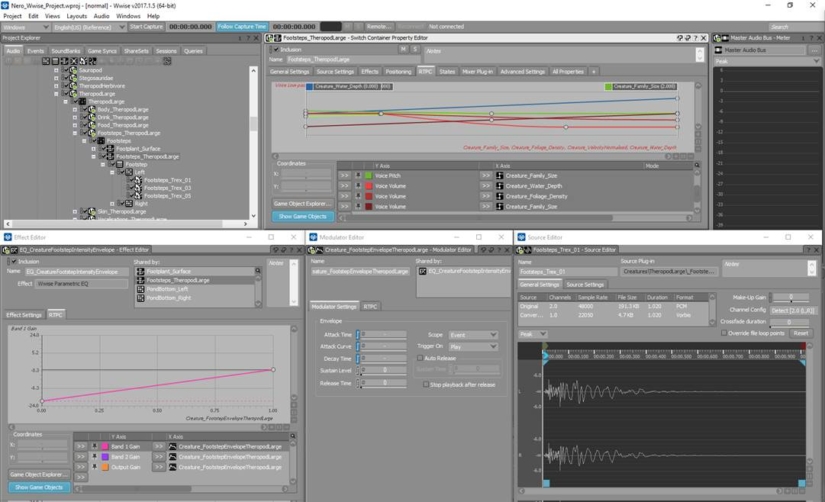Expand the Sauropod tree node
825x502 pixels.
coord(56,70)
